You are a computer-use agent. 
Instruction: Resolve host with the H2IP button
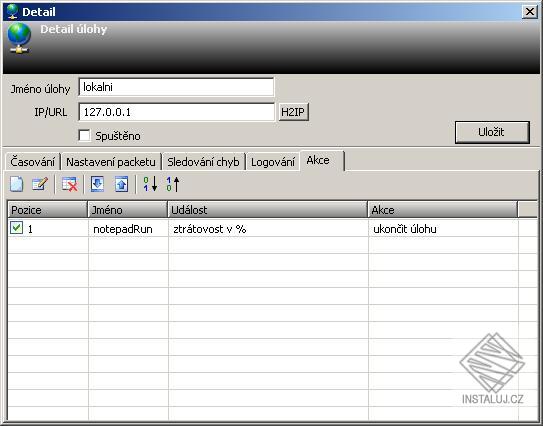(293, 112)
